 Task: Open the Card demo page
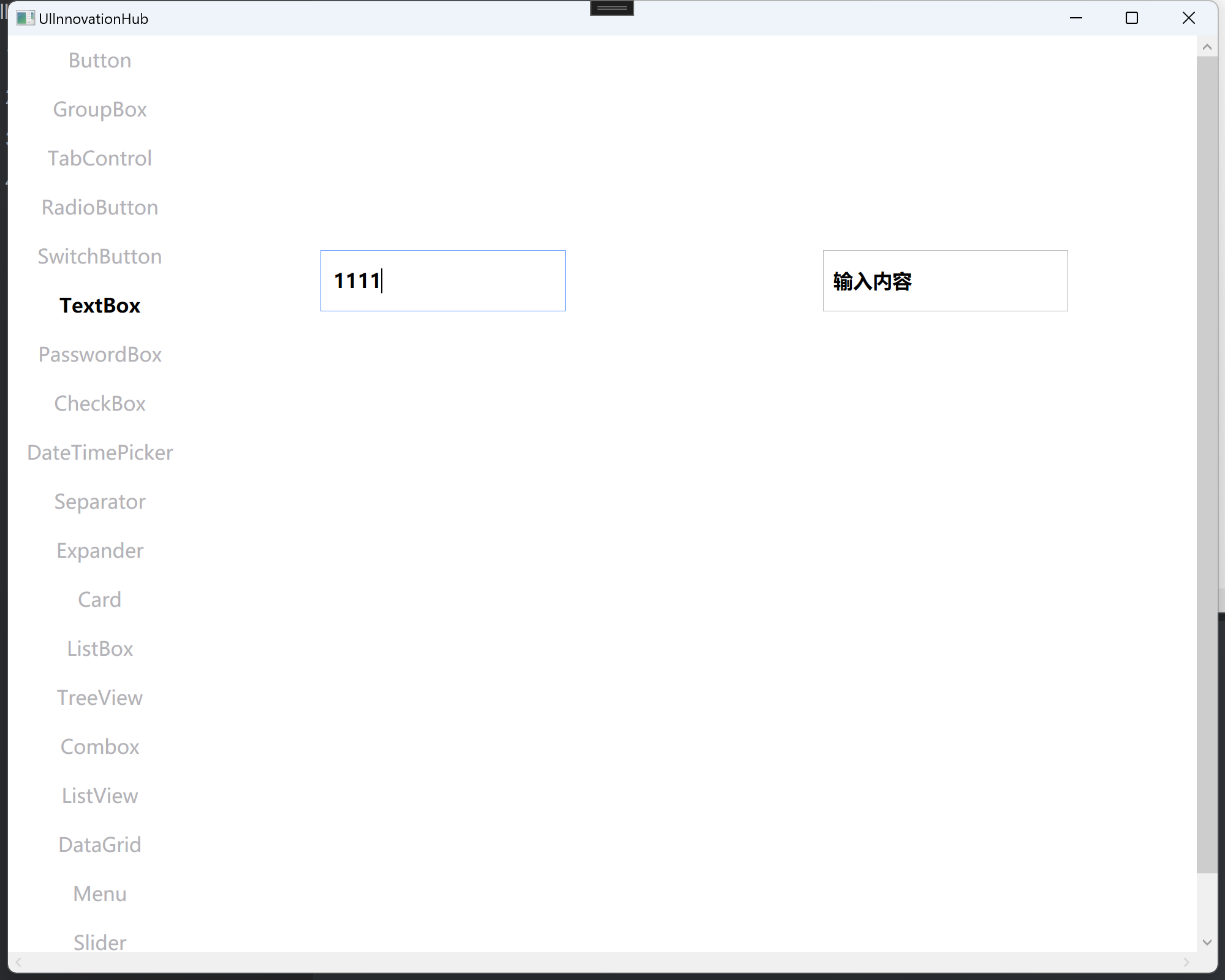pyautogui.click(x=100, y=600)
